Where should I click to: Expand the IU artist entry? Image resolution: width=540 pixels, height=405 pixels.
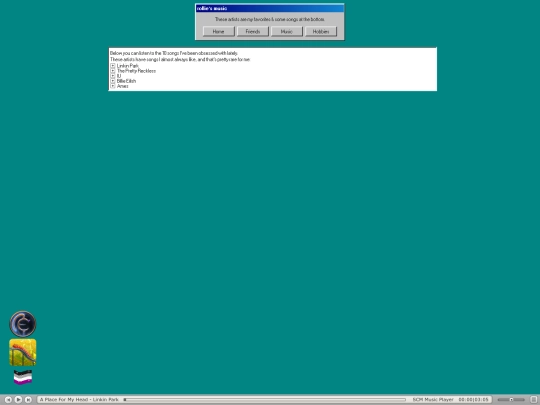(x=113, y=76)
